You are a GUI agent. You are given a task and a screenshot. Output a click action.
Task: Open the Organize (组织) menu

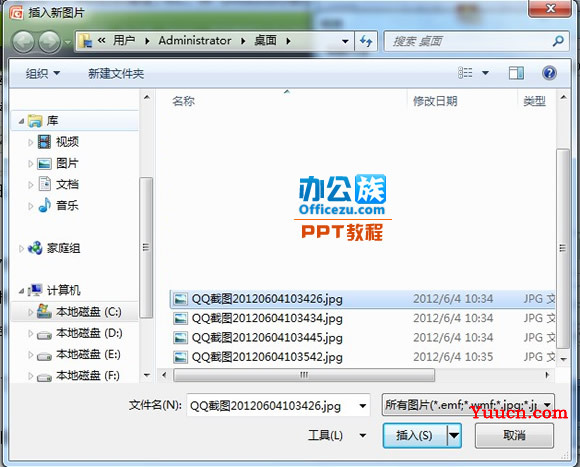43,74
